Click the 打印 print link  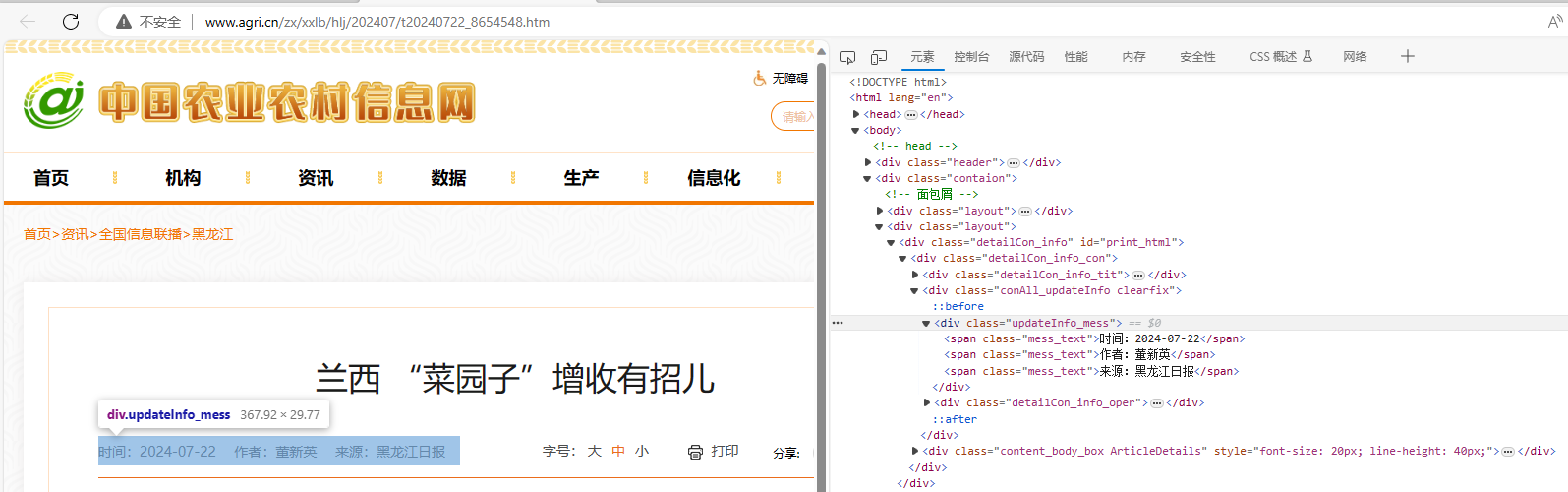(725, 452)
